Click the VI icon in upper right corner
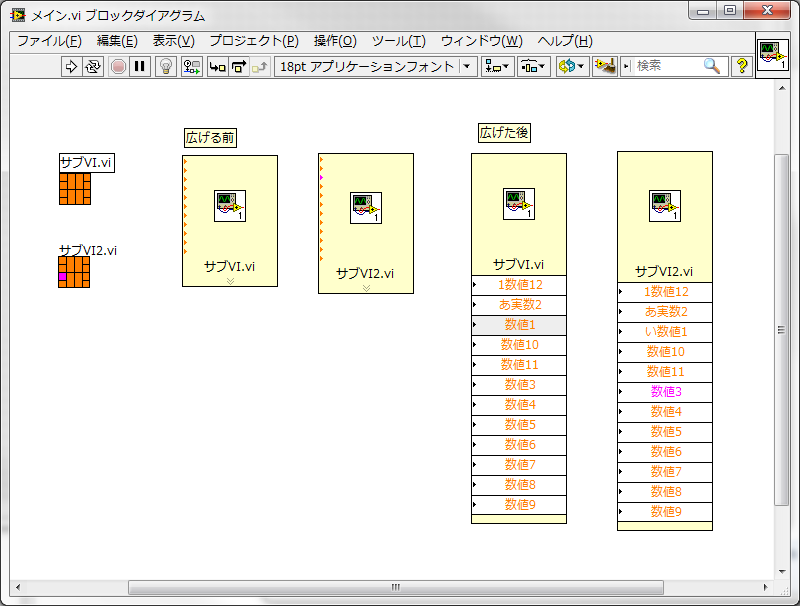 pyautogui.click(x=772, y=55)
